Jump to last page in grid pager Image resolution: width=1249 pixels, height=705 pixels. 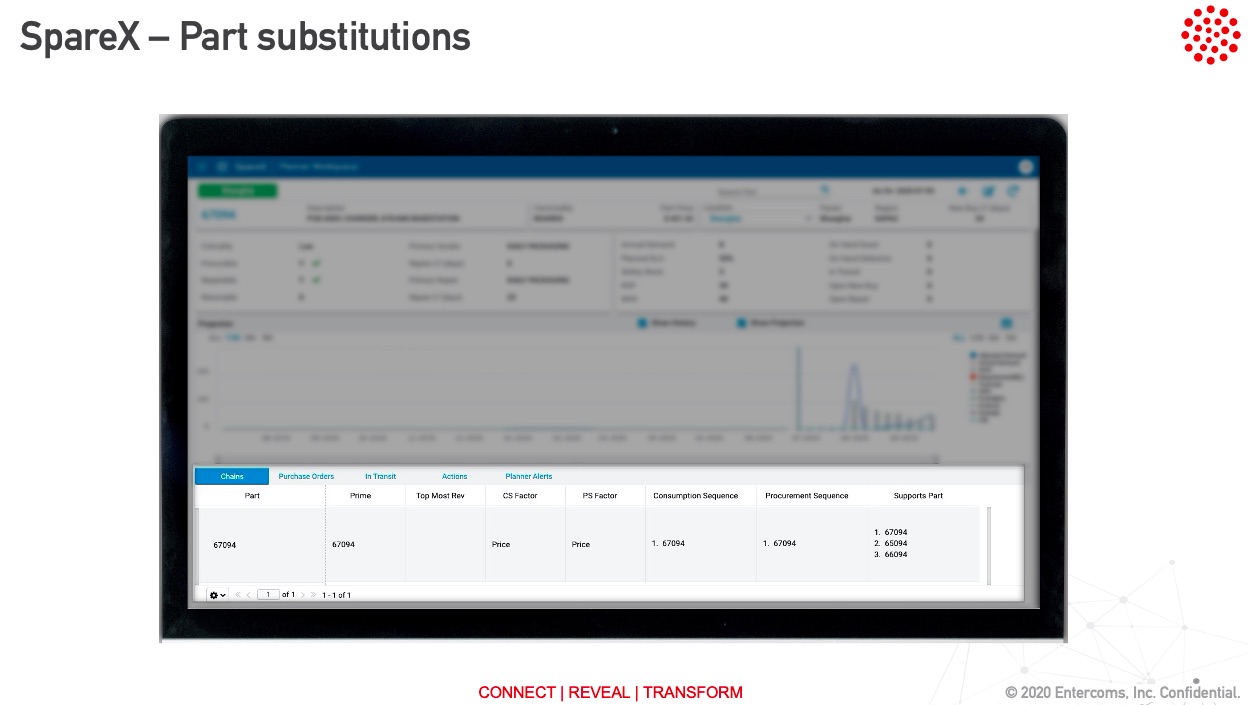point(313,595)
